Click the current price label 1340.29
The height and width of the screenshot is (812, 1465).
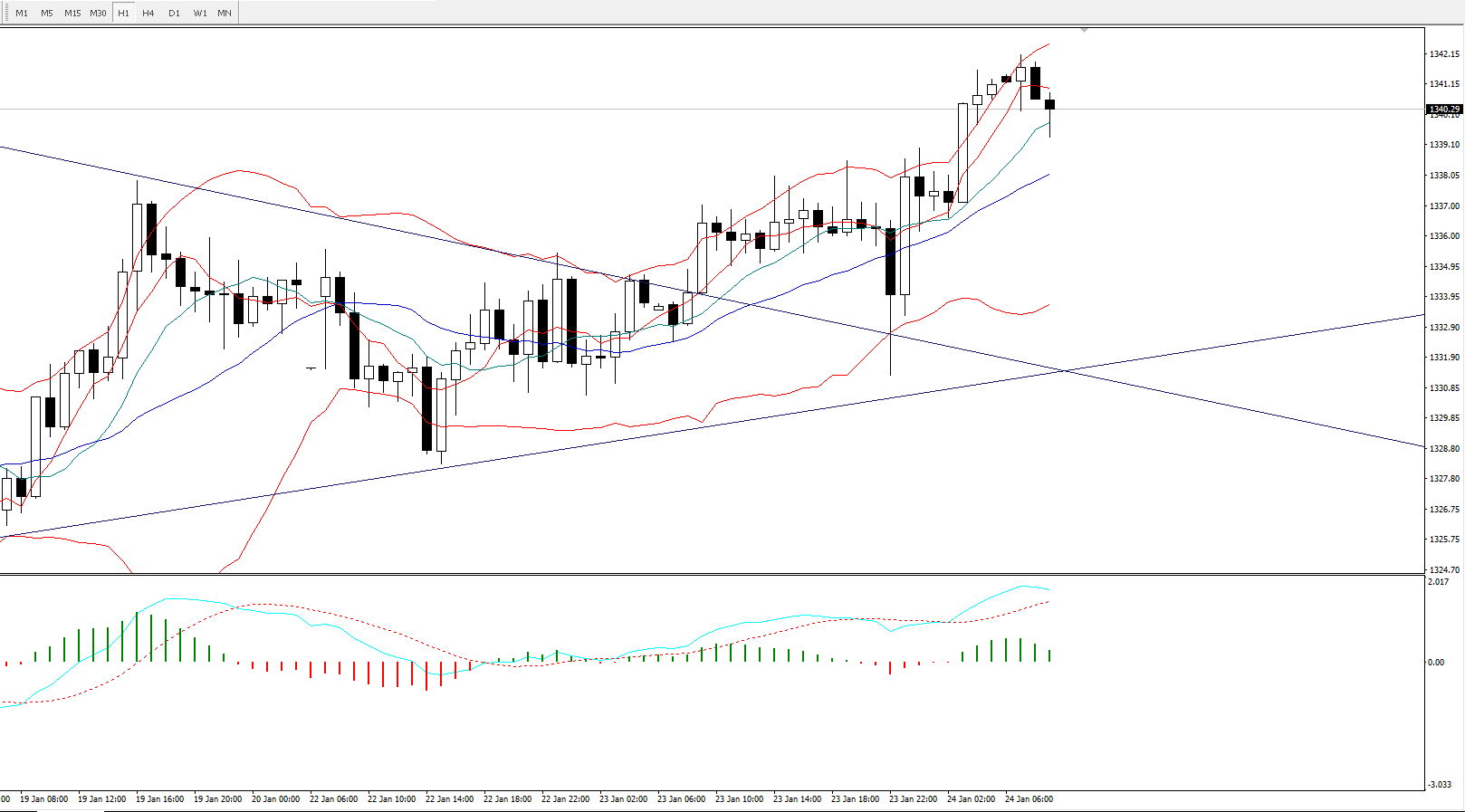[x=1444, y=110]
